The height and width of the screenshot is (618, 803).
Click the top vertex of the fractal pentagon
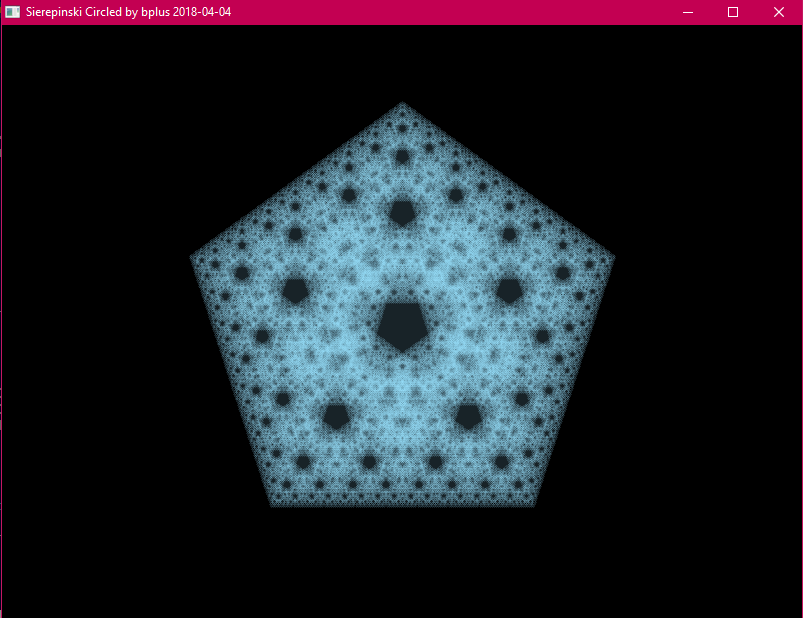402,104
